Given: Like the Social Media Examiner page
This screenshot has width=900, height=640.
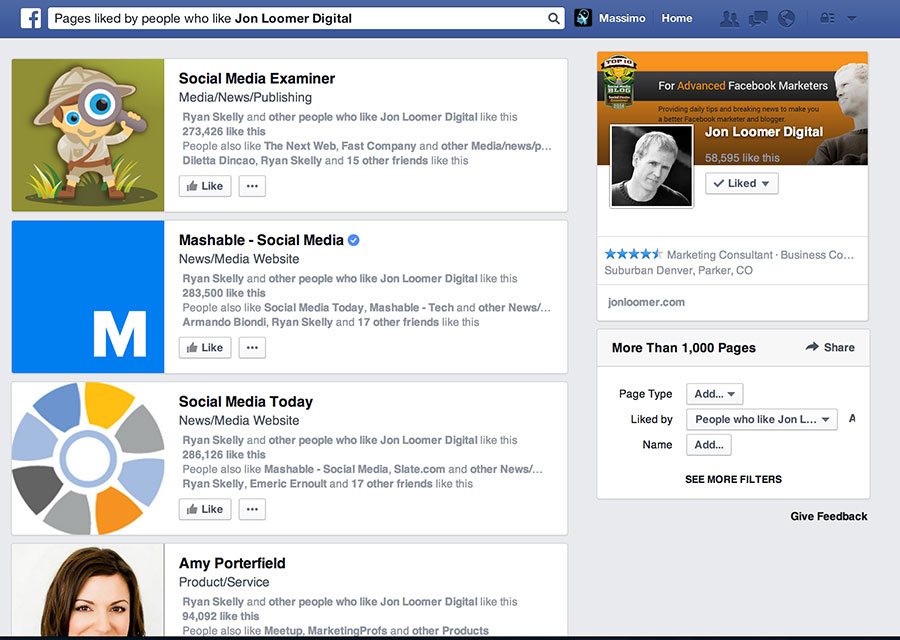Looking at the screenshot, I should tap(205, 186).
